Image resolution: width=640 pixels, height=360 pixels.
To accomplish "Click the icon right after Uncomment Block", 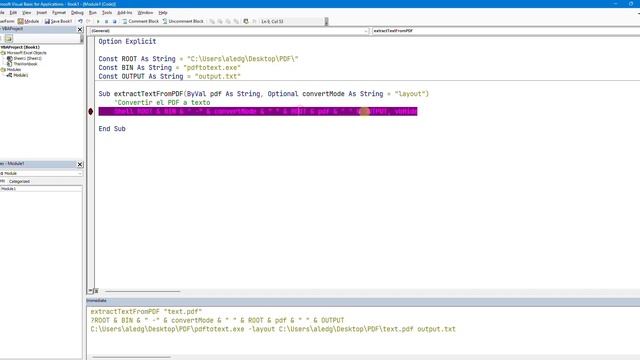I will point(212,21).
